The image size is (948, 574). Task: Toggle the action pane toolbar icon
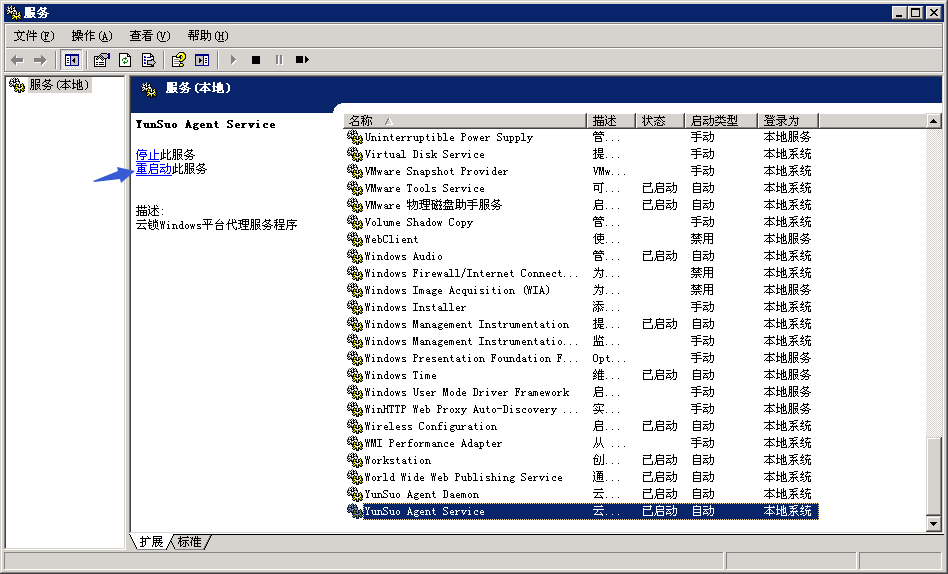[x=202, y=60]
